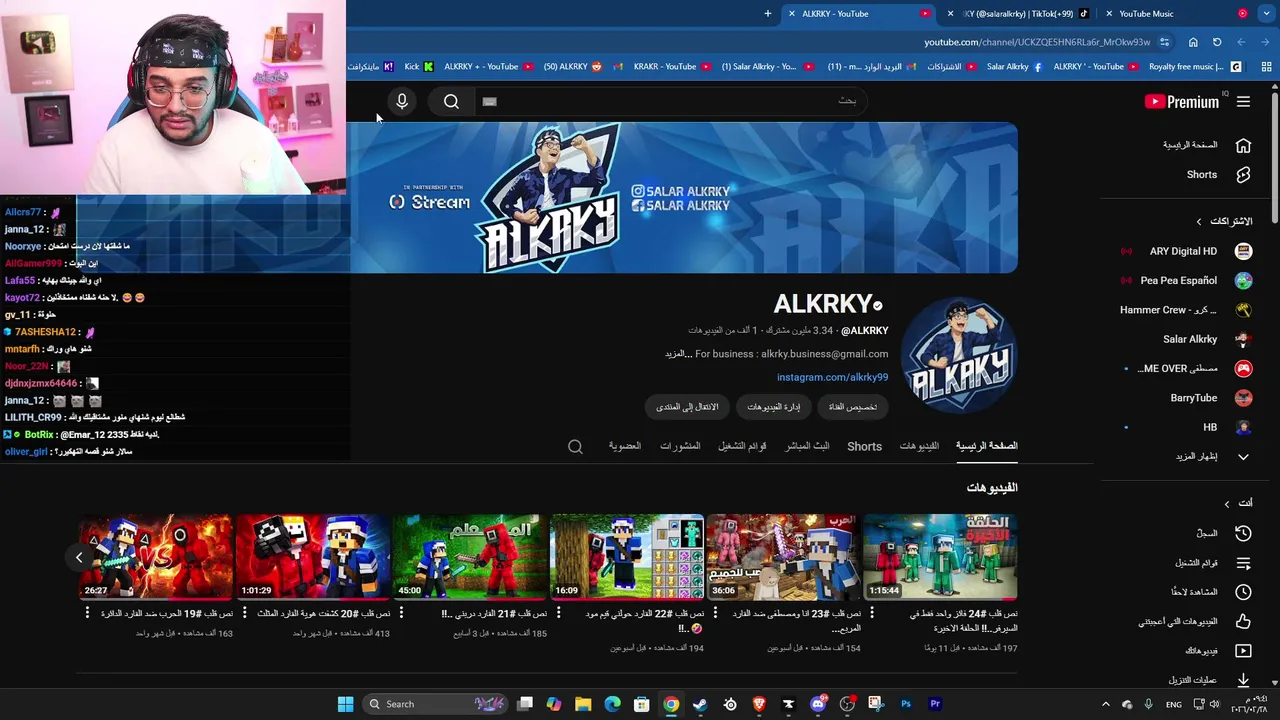1280x720 pixels.
Task: Switch to the TikTok salaralkrky browser tab
Action: point(1020,14)
